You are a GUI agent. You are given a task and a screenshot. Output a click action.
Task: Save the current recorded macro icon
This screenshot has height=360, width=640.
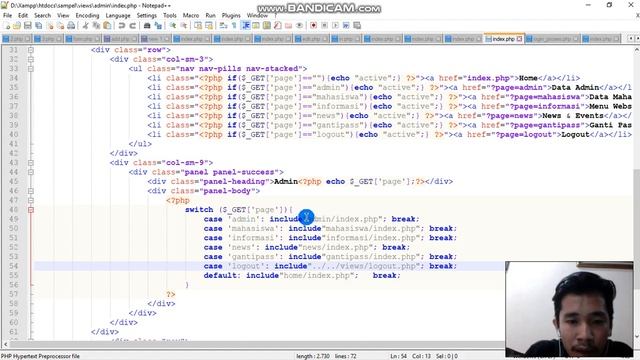tap(357, 25)
